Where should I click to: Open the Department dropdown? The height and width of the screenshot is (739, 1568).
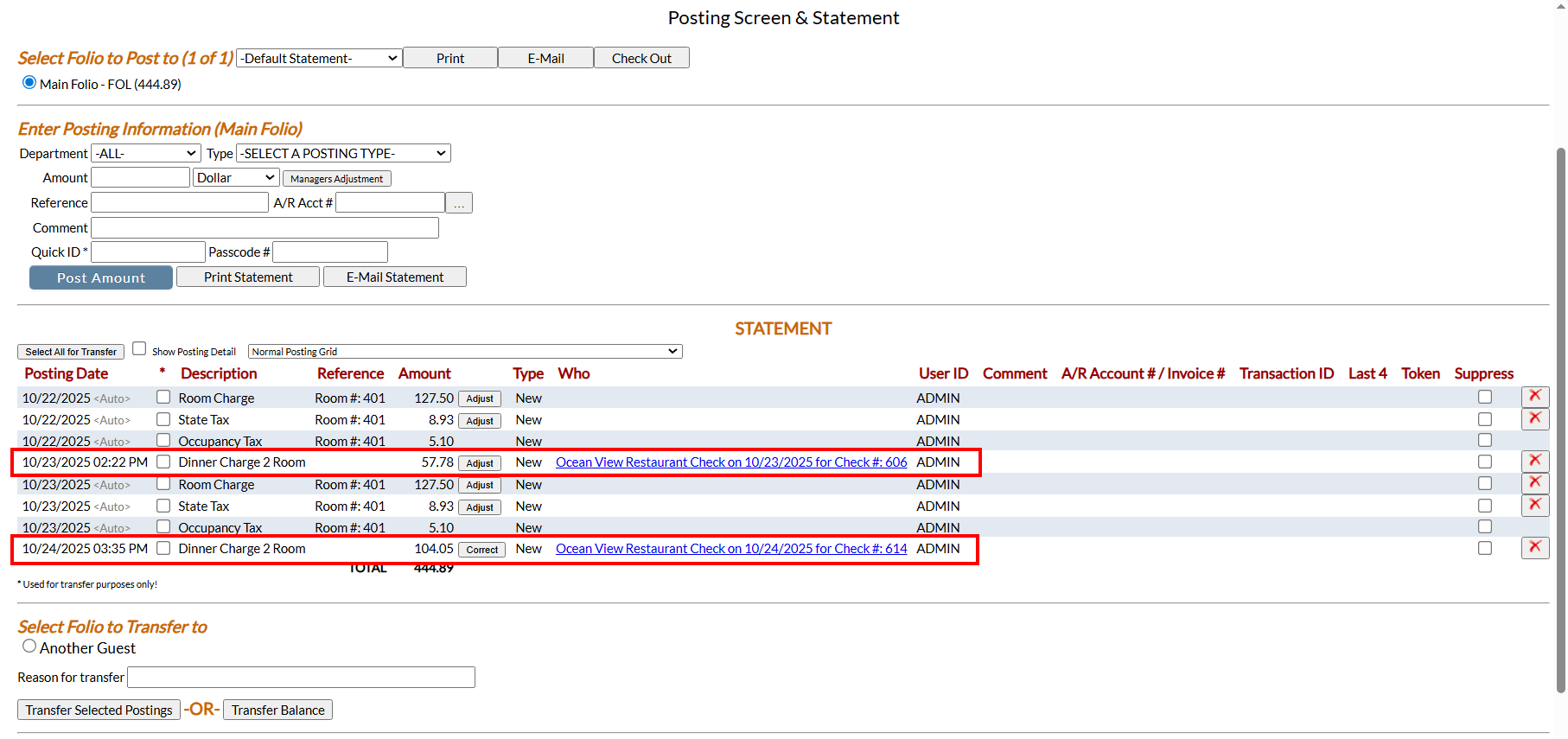146,153
